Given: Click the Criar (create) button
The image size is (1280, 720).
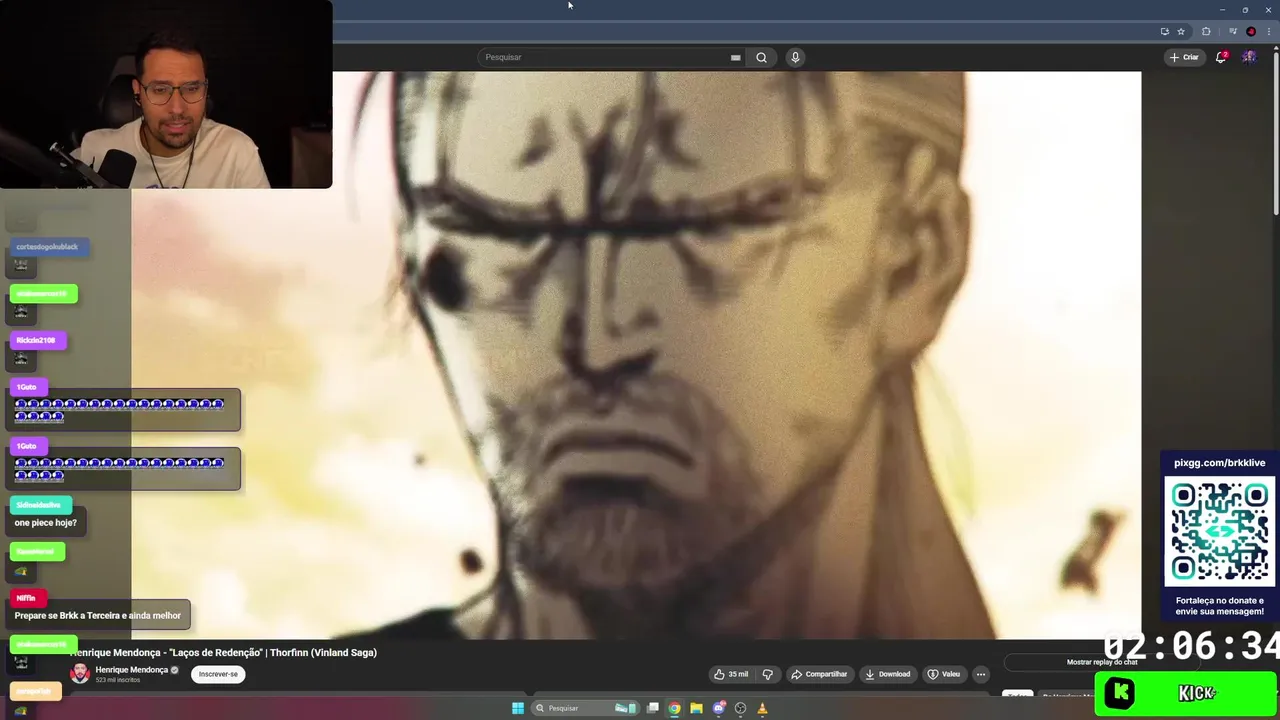Looking at the screenshot, I should (x=1184, y=57).
